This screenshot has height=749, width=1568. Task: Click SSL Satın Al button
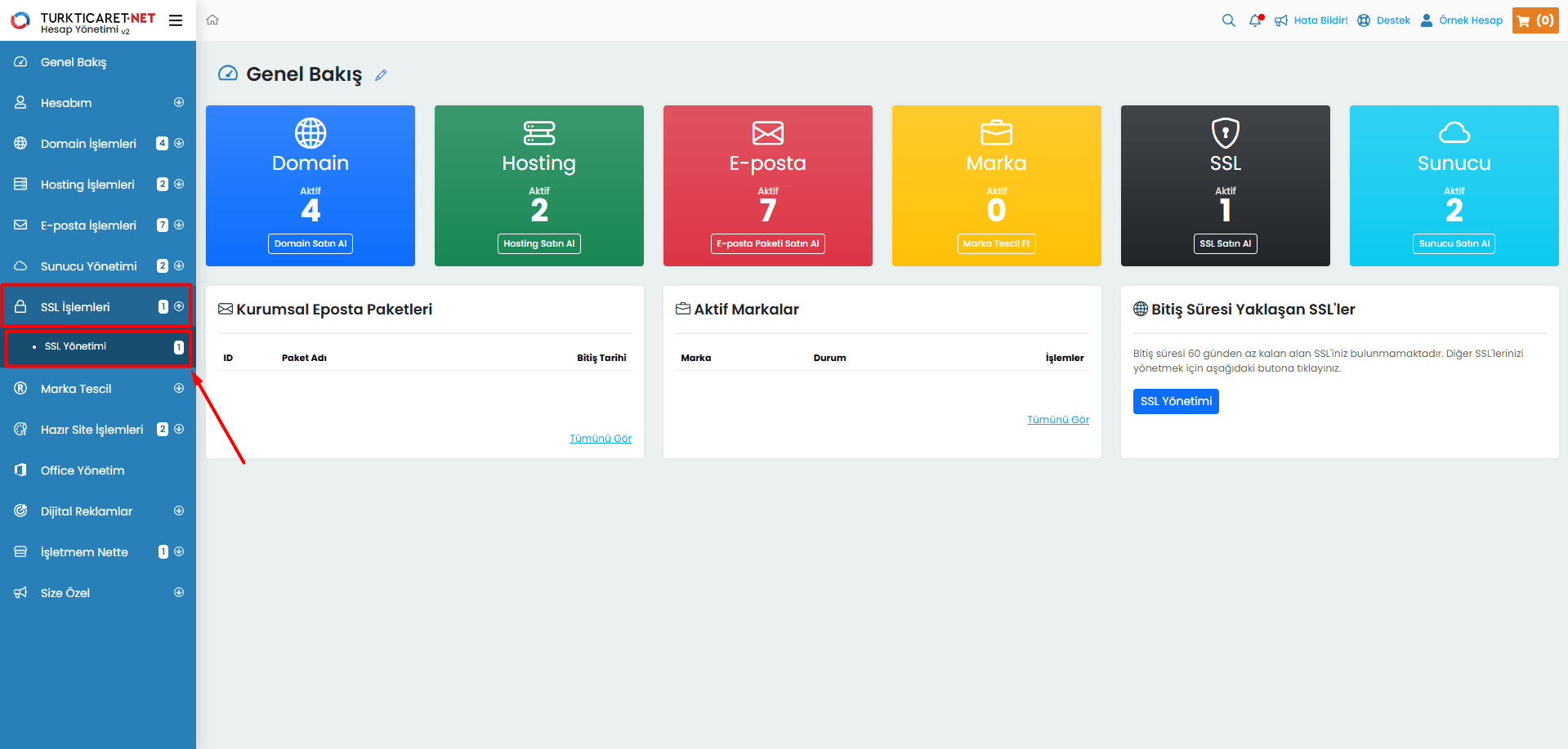pos(1226,243)
